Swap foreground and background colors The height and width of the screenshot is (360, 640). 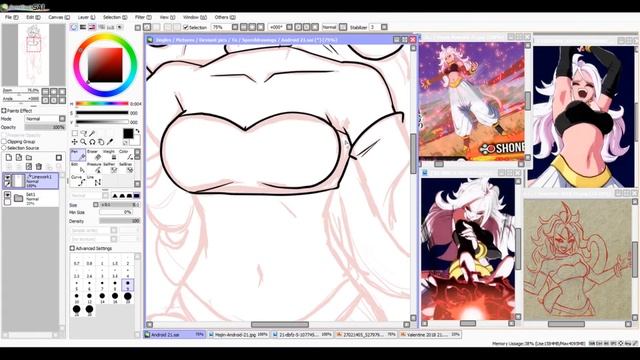coord(138,131)
